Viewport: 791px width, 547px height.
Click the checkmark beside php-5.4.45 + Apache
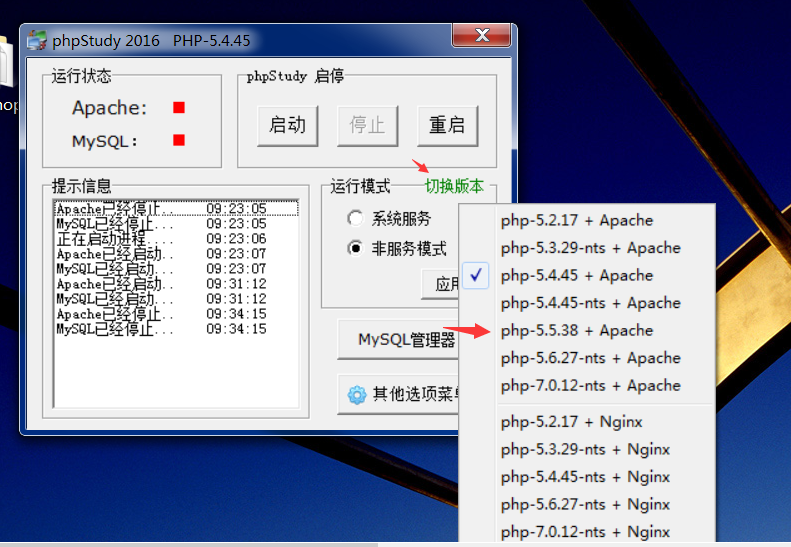[475, 276]
